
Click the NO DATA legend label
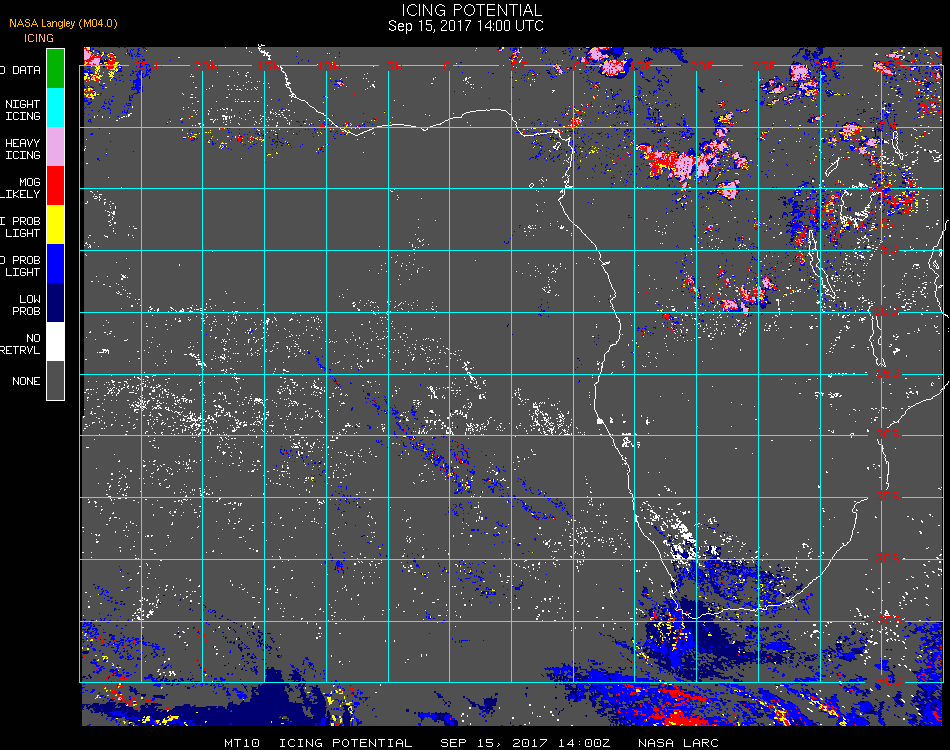tap(21, 70)
